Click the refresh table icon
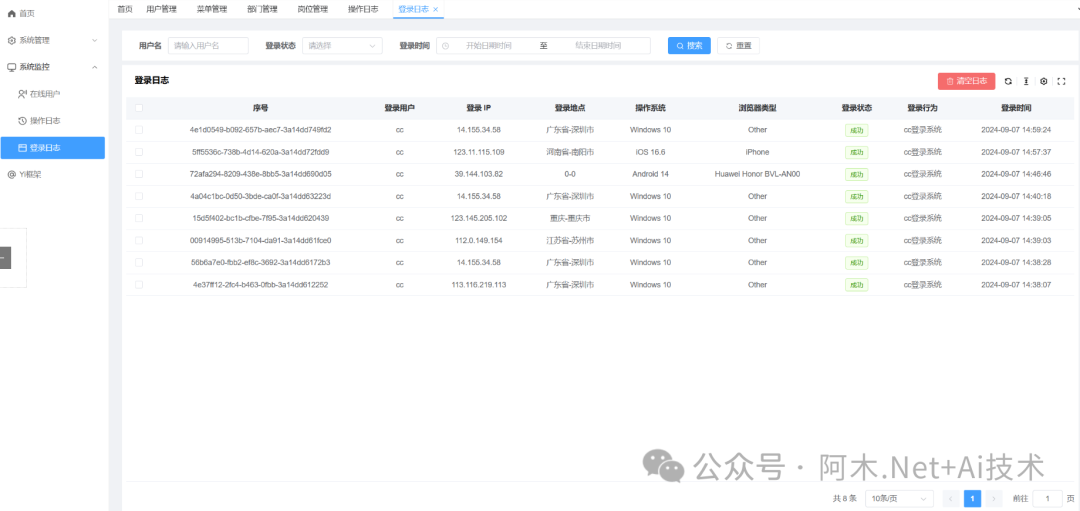The image size is (1080, 511). coord(1008,81)
